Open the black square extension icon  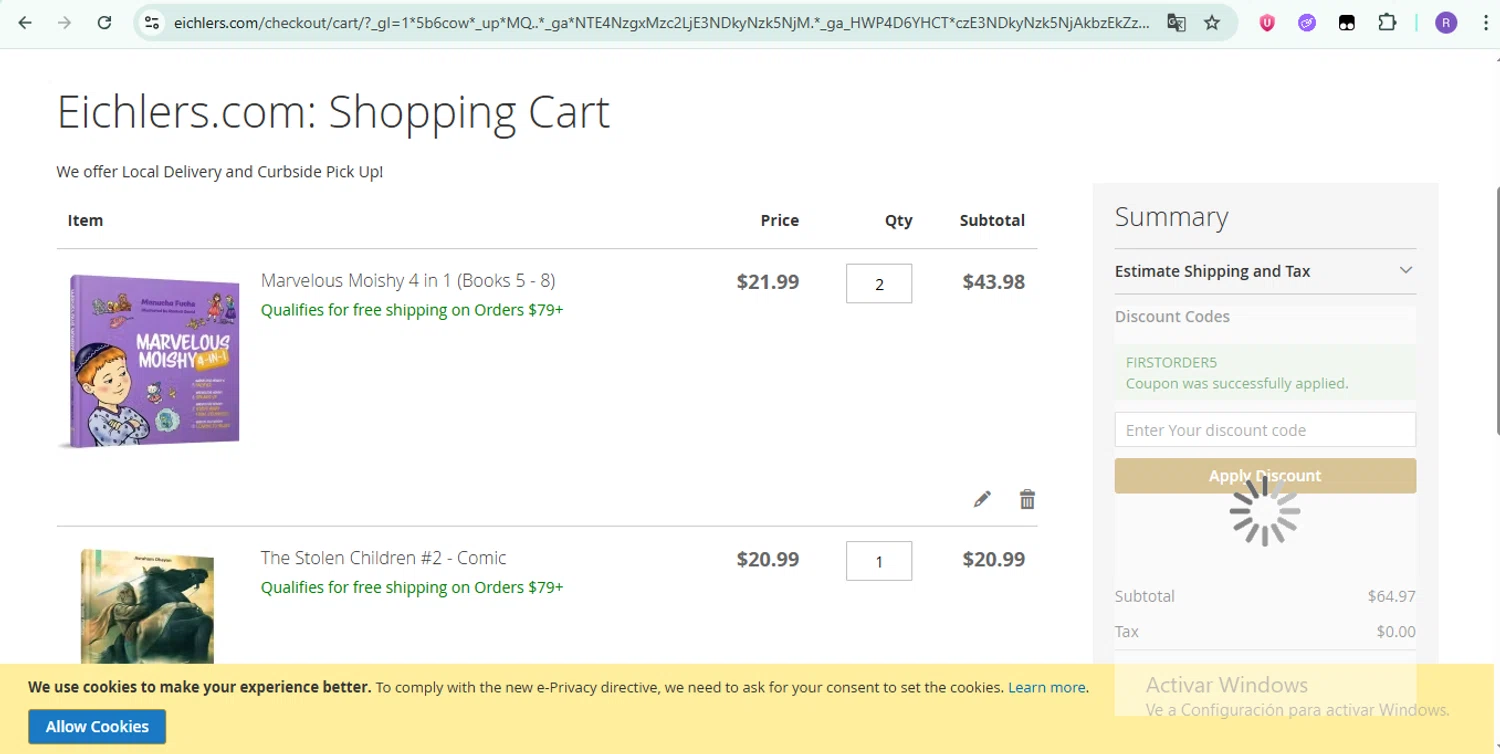[1347, 22]
